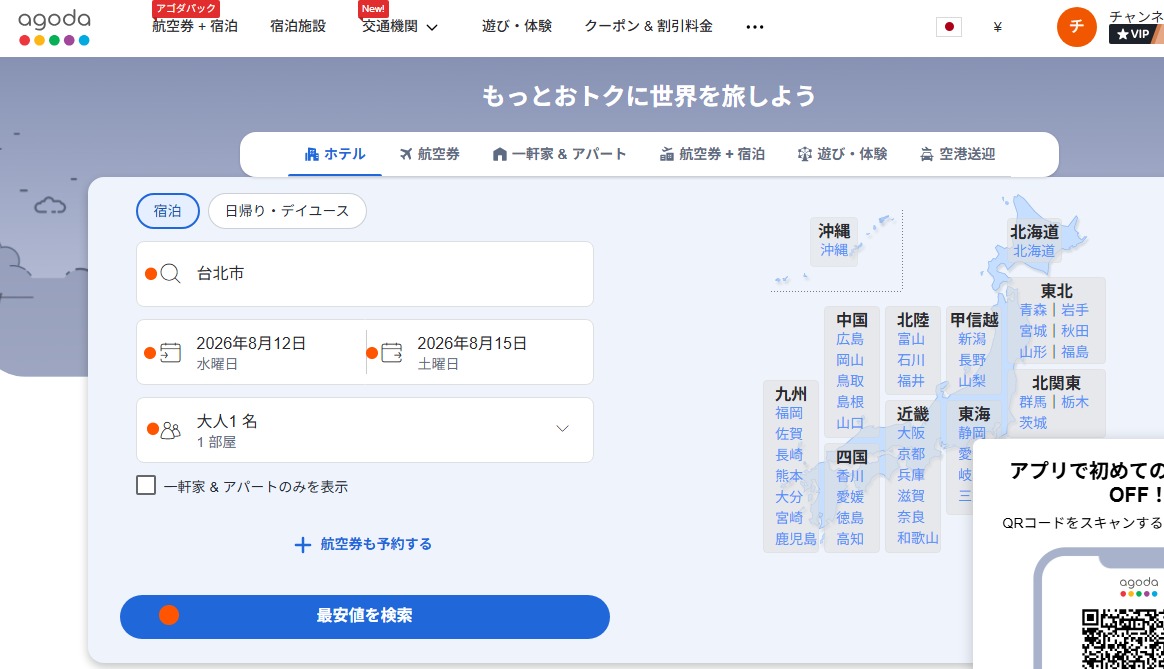This screenshot has width=1164, height=669.
Task: Open 宿泊施設 header menu
Action: [x=298, y=26]
